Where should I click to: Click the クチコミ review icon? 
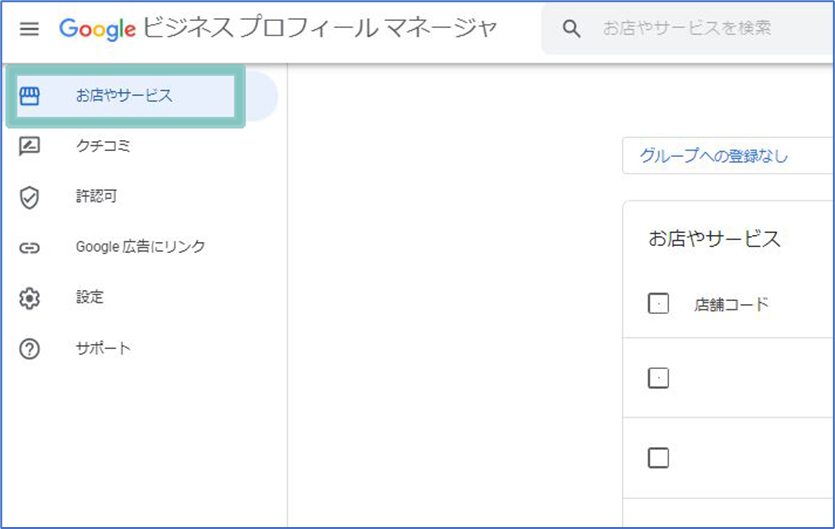[x=29, y=146]
